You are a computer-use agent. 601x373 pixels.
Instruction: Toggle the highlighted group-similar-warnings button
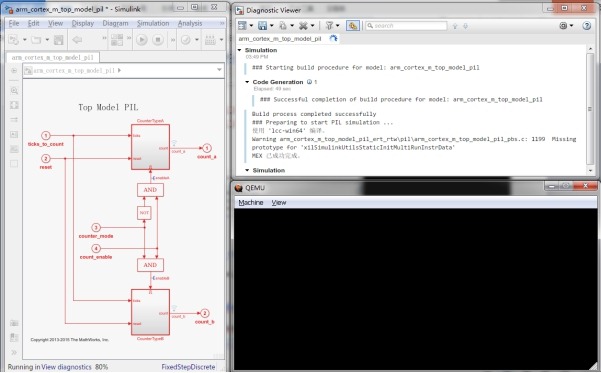353,26
